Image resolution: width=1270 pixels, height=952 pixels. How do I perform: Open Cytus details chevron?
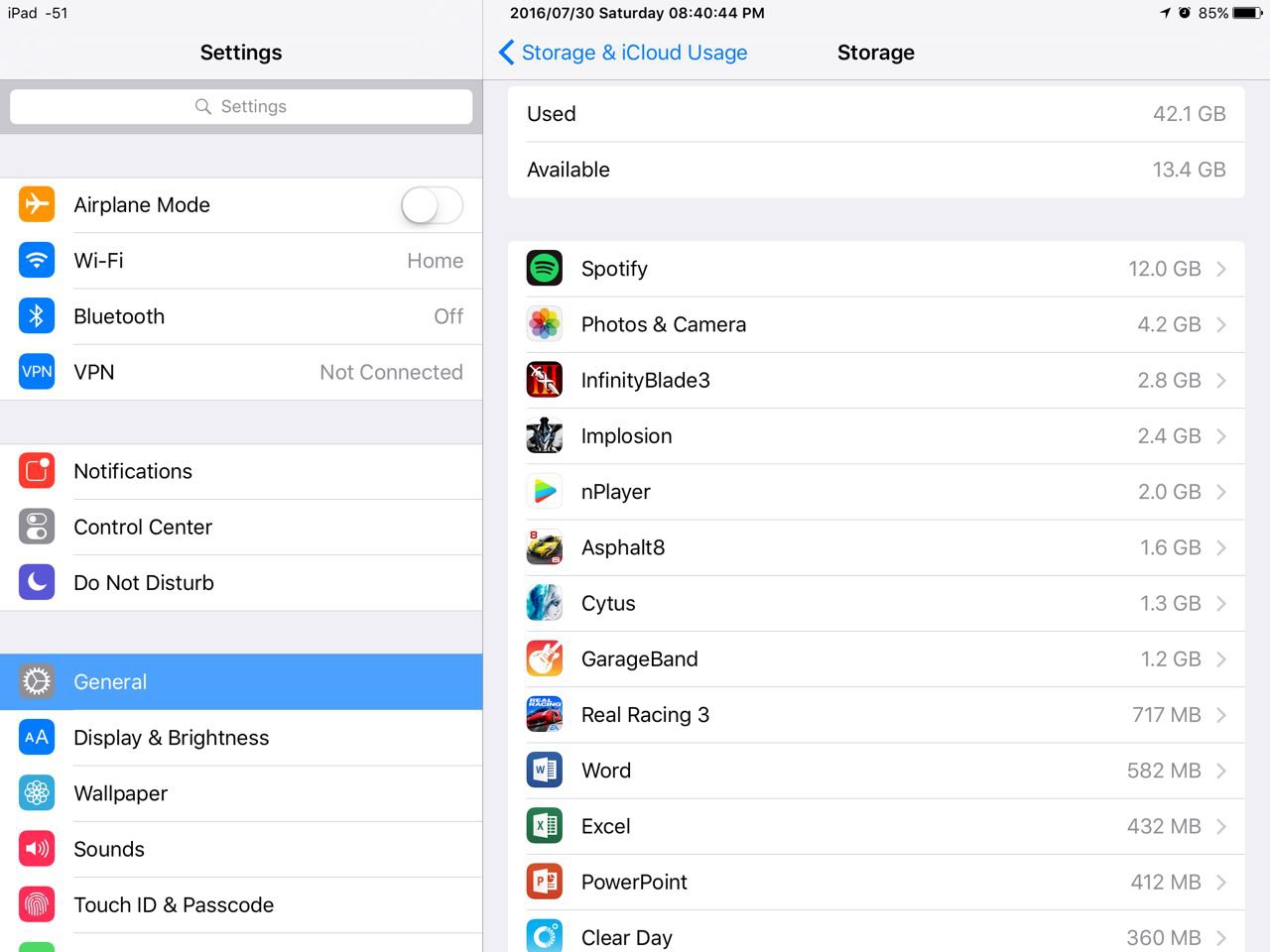click(1221, 603)
